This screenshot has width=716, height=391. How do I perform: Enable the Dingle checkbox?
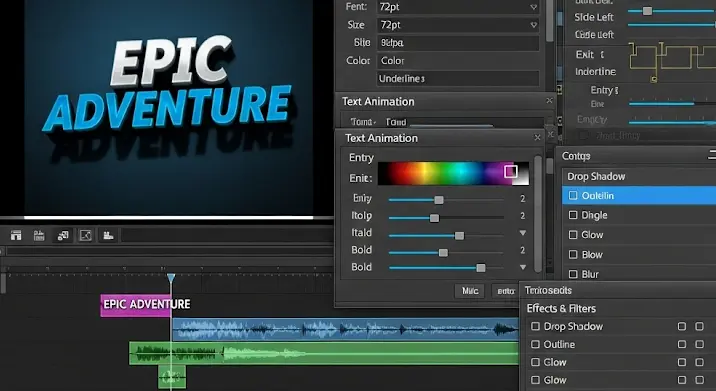click(x=573, y=215)
